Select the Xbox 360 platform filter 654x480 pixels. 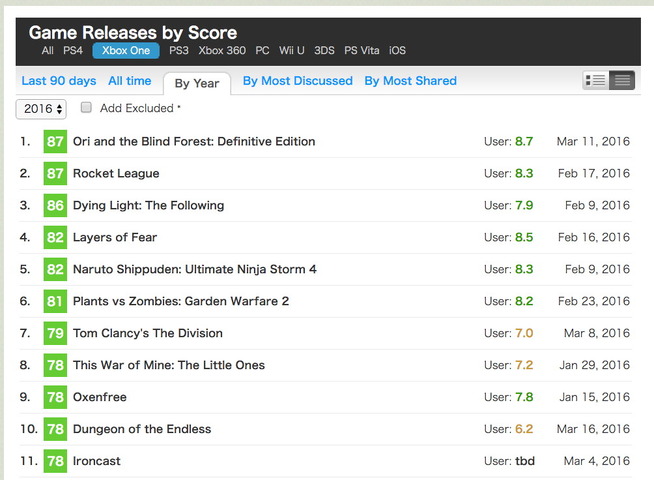pyautogui.click(x=222, y=50)
